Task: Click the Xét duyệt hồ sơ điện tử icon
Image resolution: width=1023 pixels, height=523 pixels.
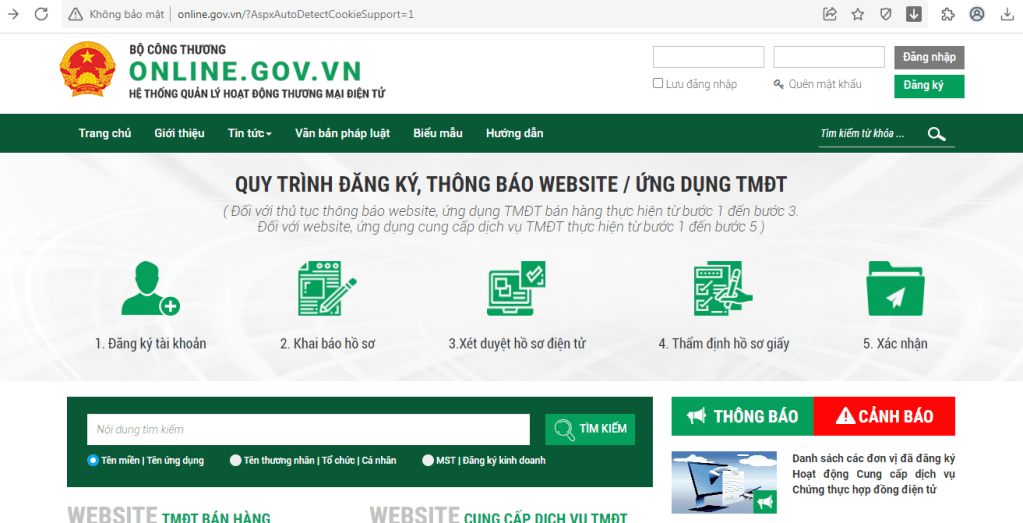Action: click(x=516, y=289)
